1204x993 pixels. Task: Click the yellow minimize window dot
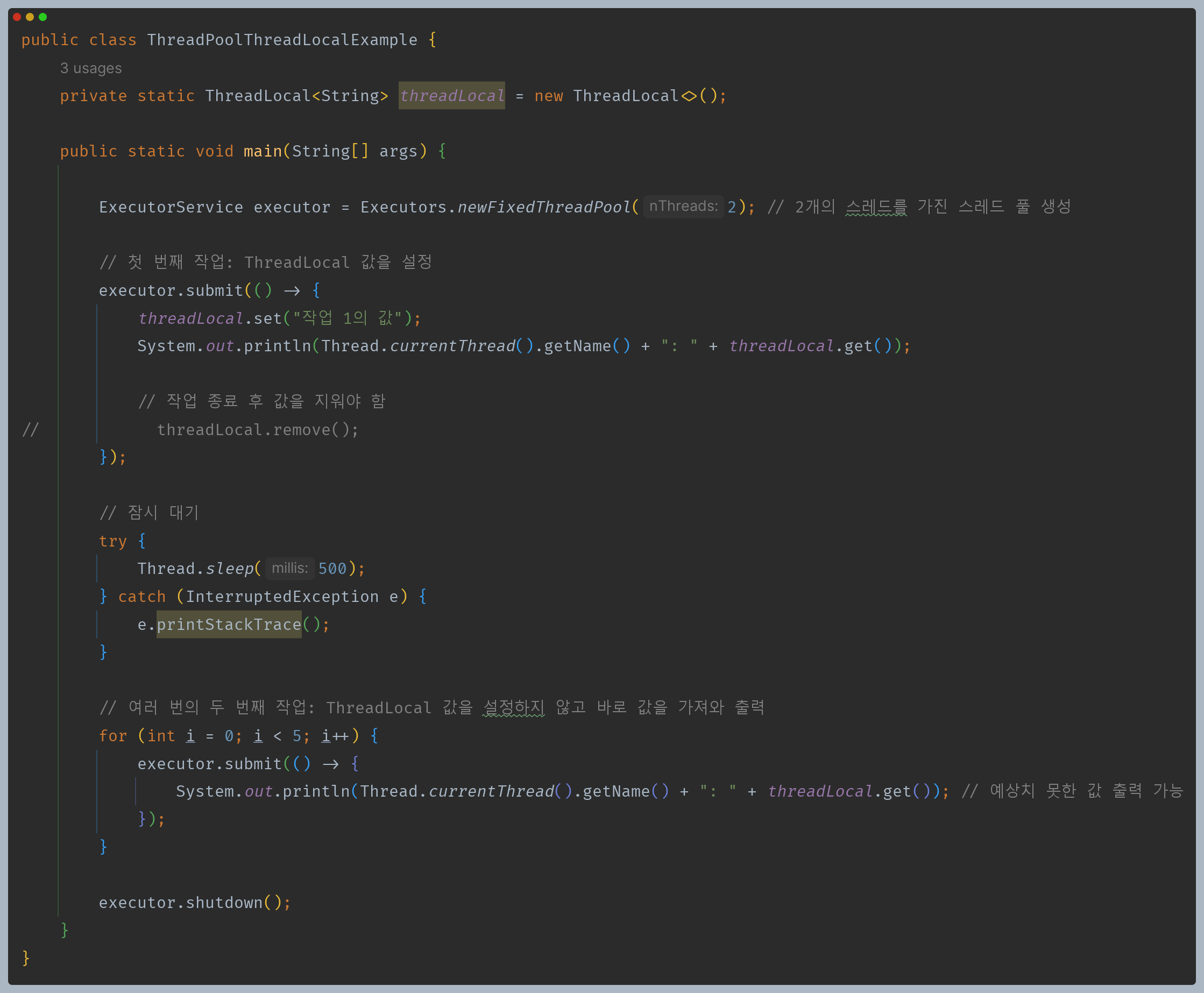30,17
